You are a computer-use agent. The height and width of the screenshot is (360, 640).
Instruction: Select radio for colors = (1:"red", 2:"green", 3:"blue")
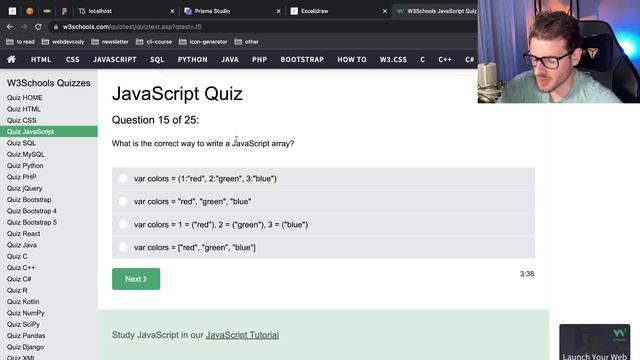tap(122, 178)
